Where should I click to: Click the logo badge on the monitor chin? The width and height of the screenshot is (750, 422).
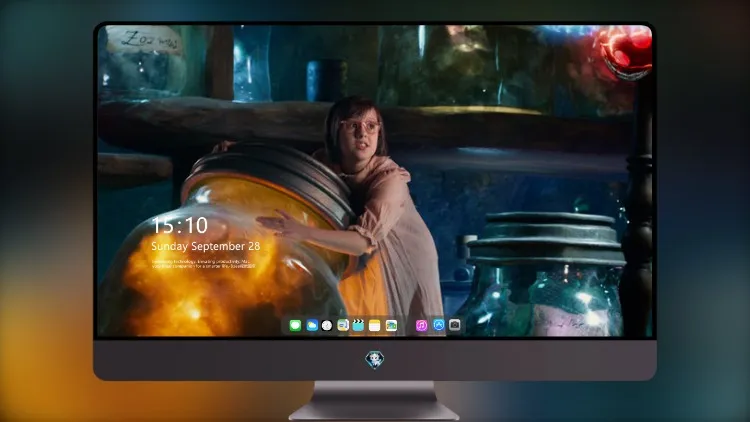click(375, 360)
